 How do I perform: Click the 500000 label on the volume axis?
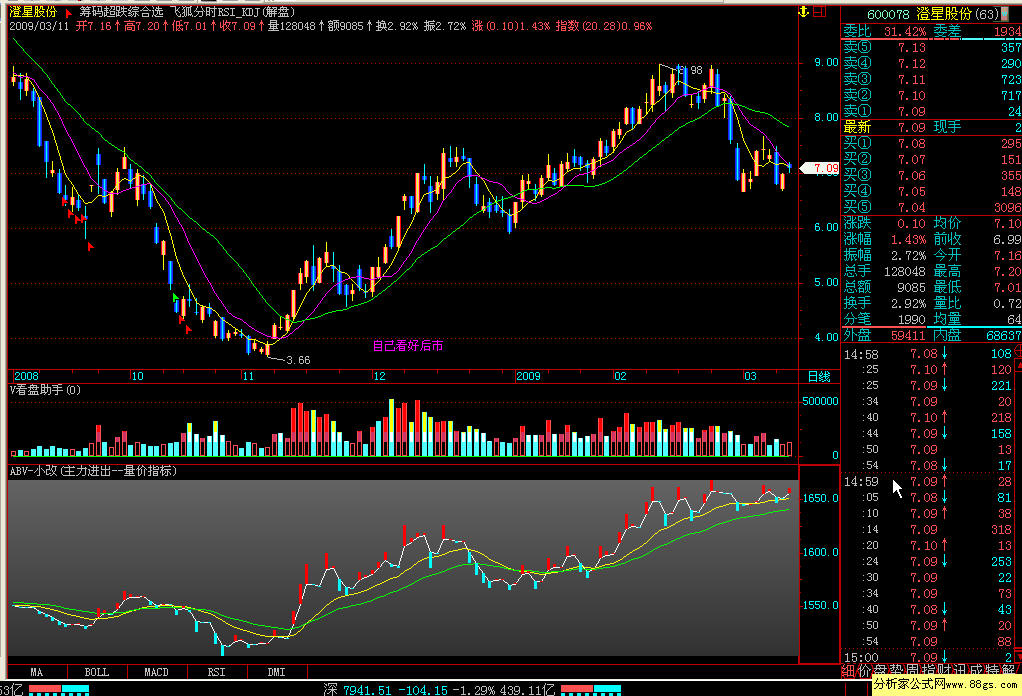(820, 401)
